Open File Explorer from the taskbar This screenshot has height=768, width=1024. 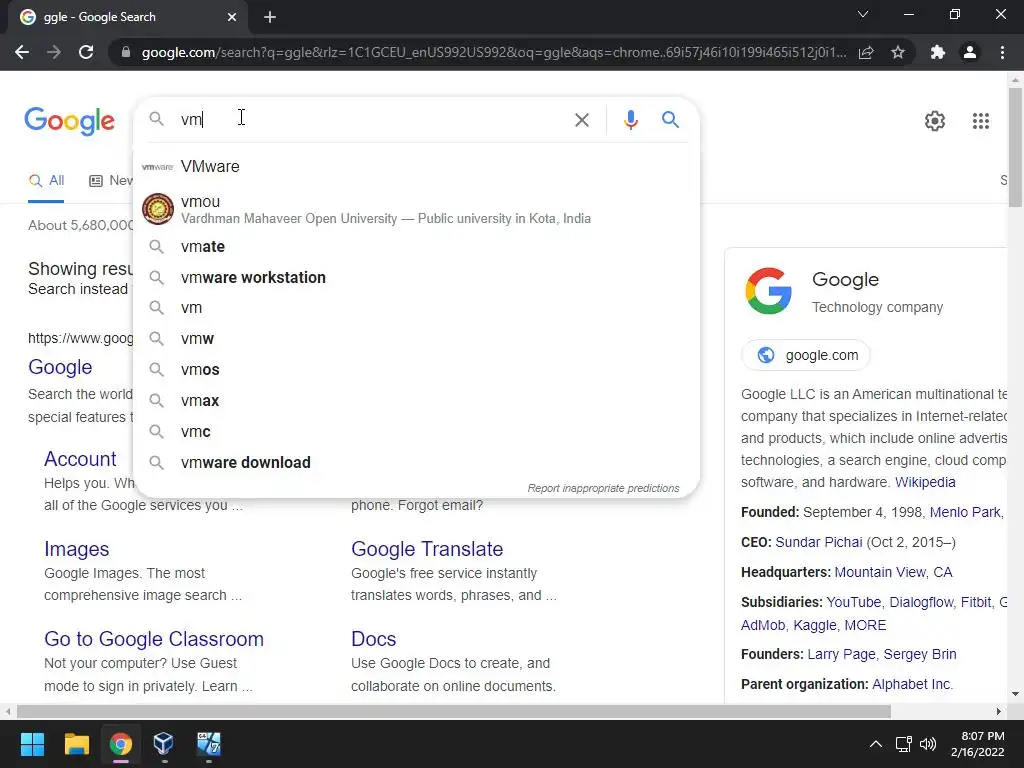(76, 744)
